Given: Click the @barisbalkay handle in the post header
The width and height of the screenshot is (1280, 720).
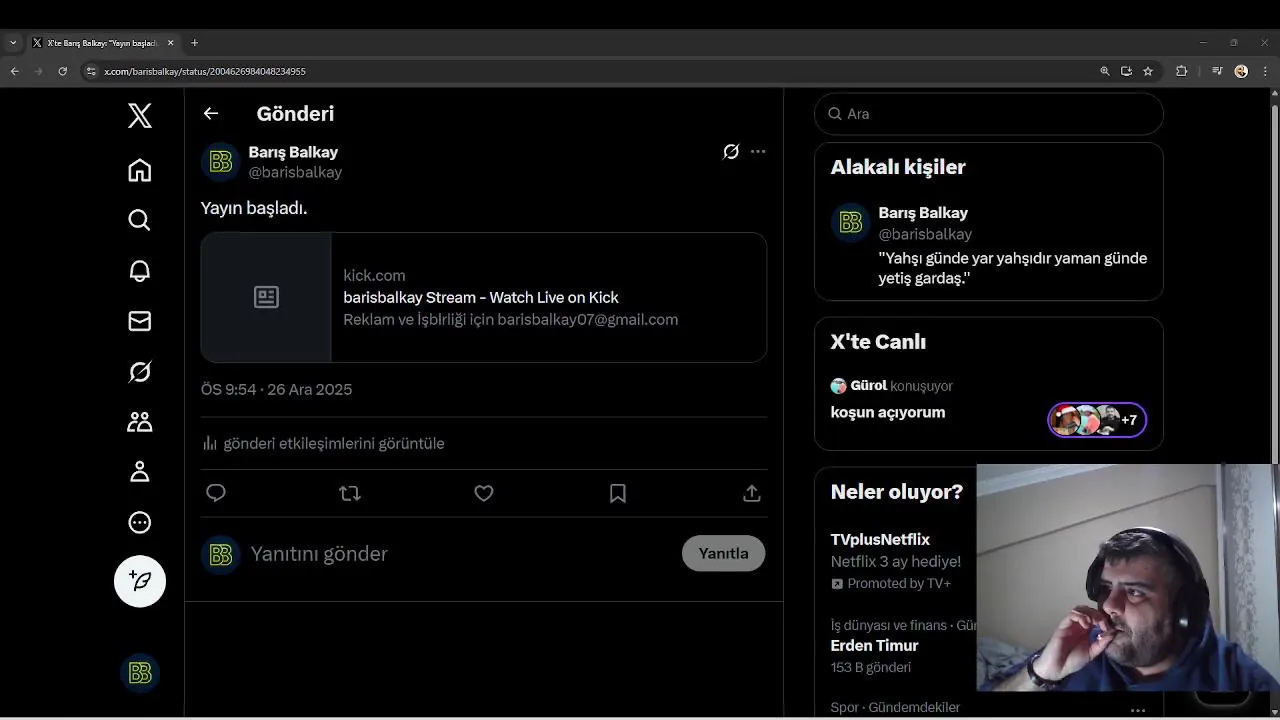Looking at the screenshot, I should click(295, 172).
